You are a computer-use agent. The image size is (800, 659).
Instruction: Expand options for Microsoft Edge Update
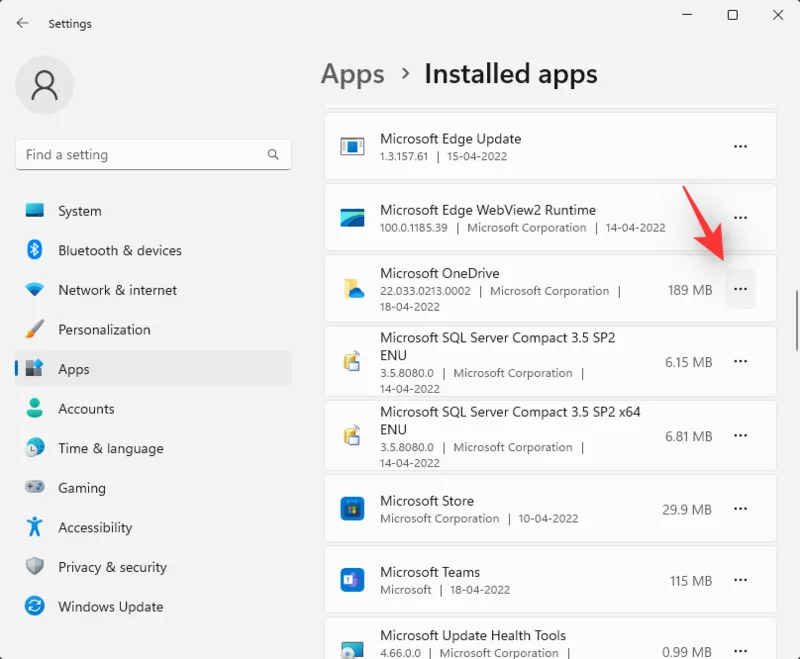click(x=740, y=146)
